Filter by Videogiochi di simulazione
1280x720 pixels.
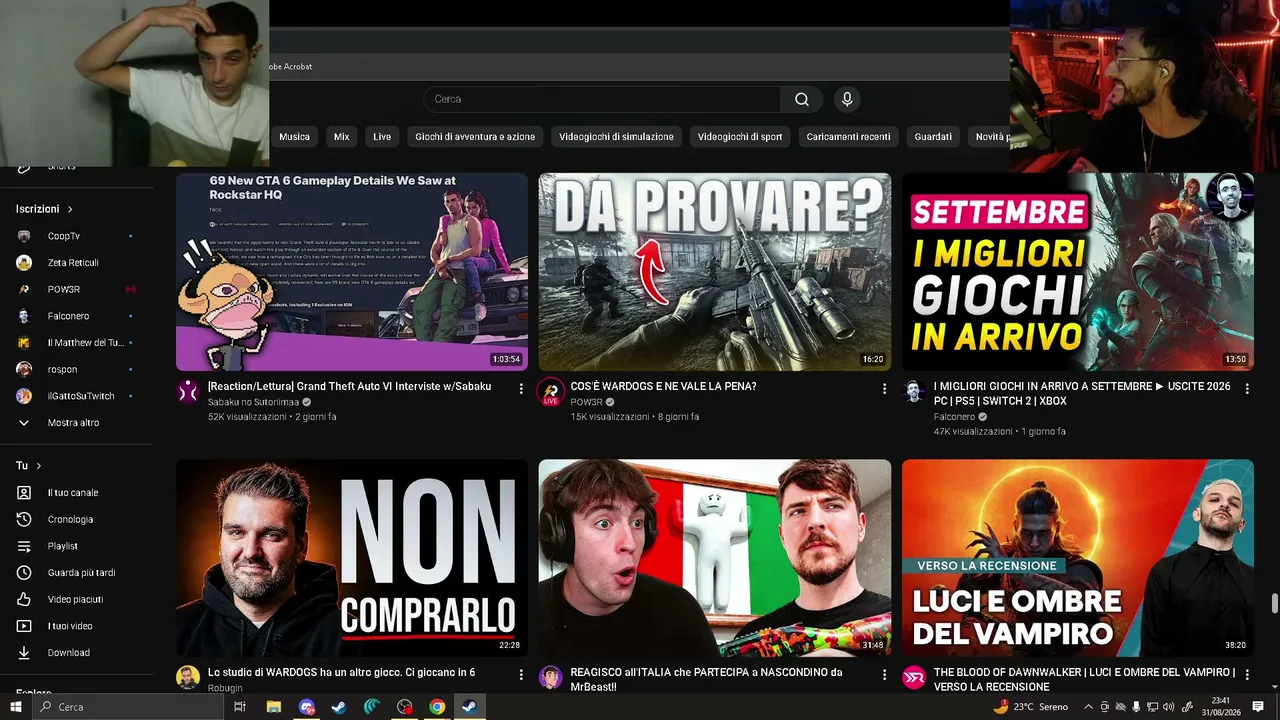click(616, 137)
